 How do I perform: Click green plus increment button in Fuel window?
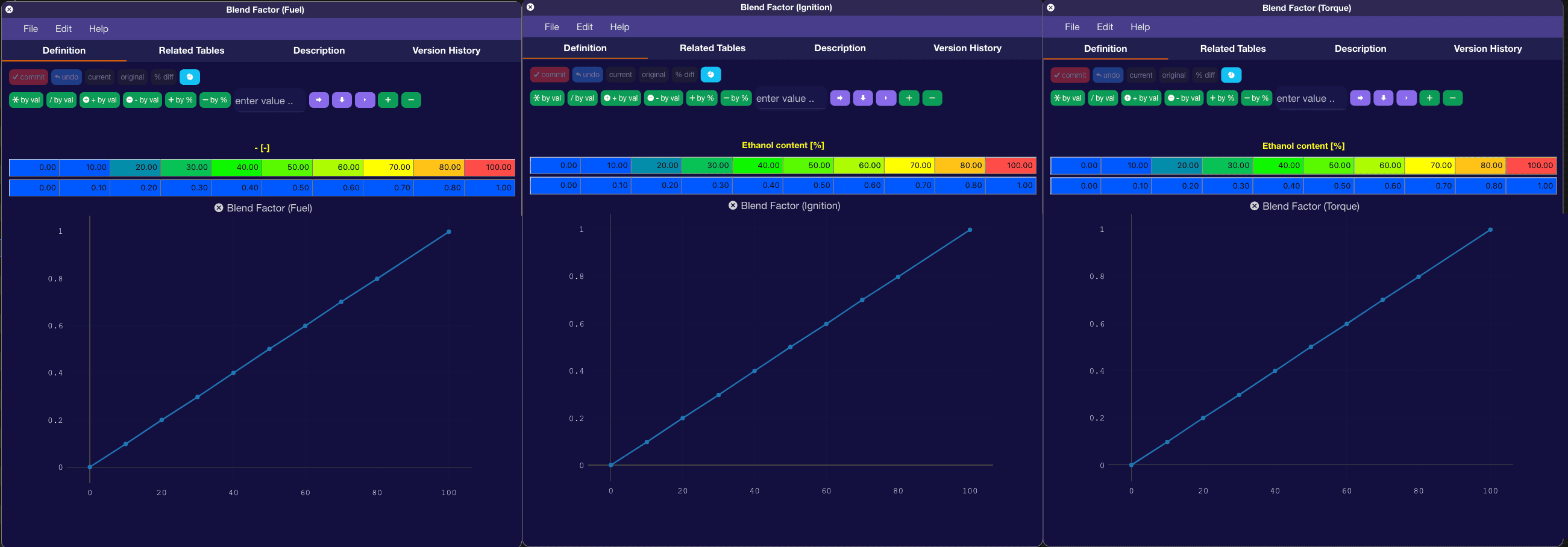387,100
